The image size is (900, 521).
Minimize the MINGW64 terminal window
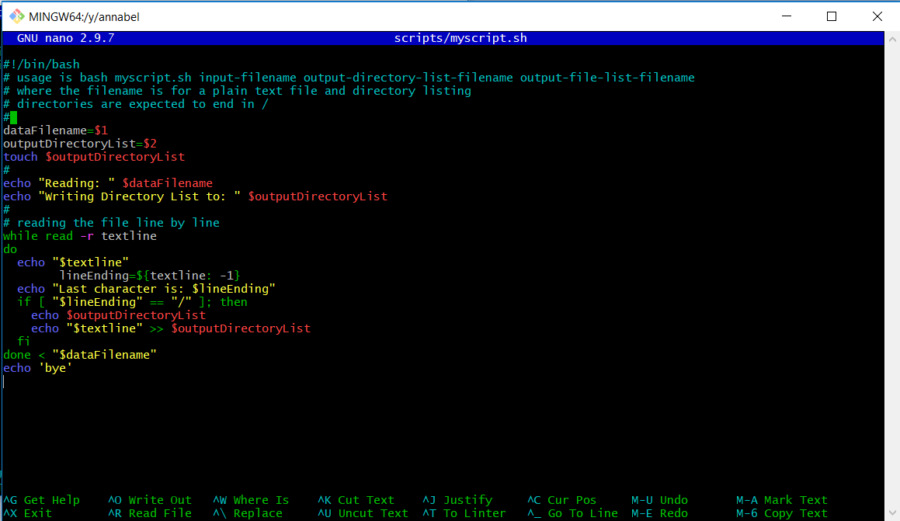[785, 15]
